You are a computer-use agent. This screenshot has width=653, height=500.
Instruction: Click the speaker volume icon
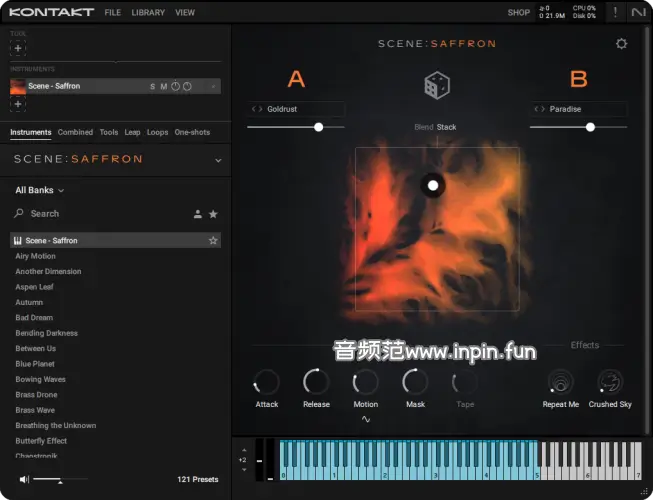tap(24, 480)
